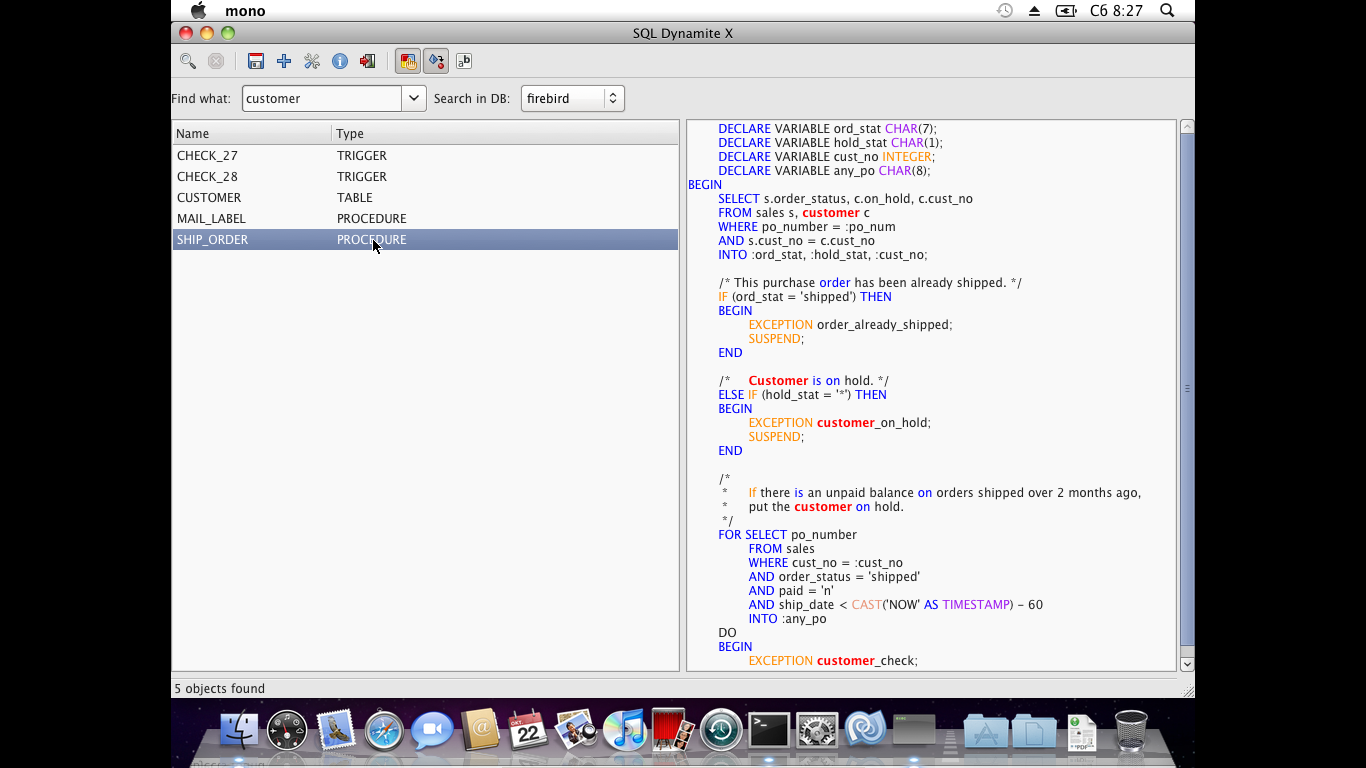1366x768 pixels.
Task: Sort results by the Name column header
Action: pos(251,133)
